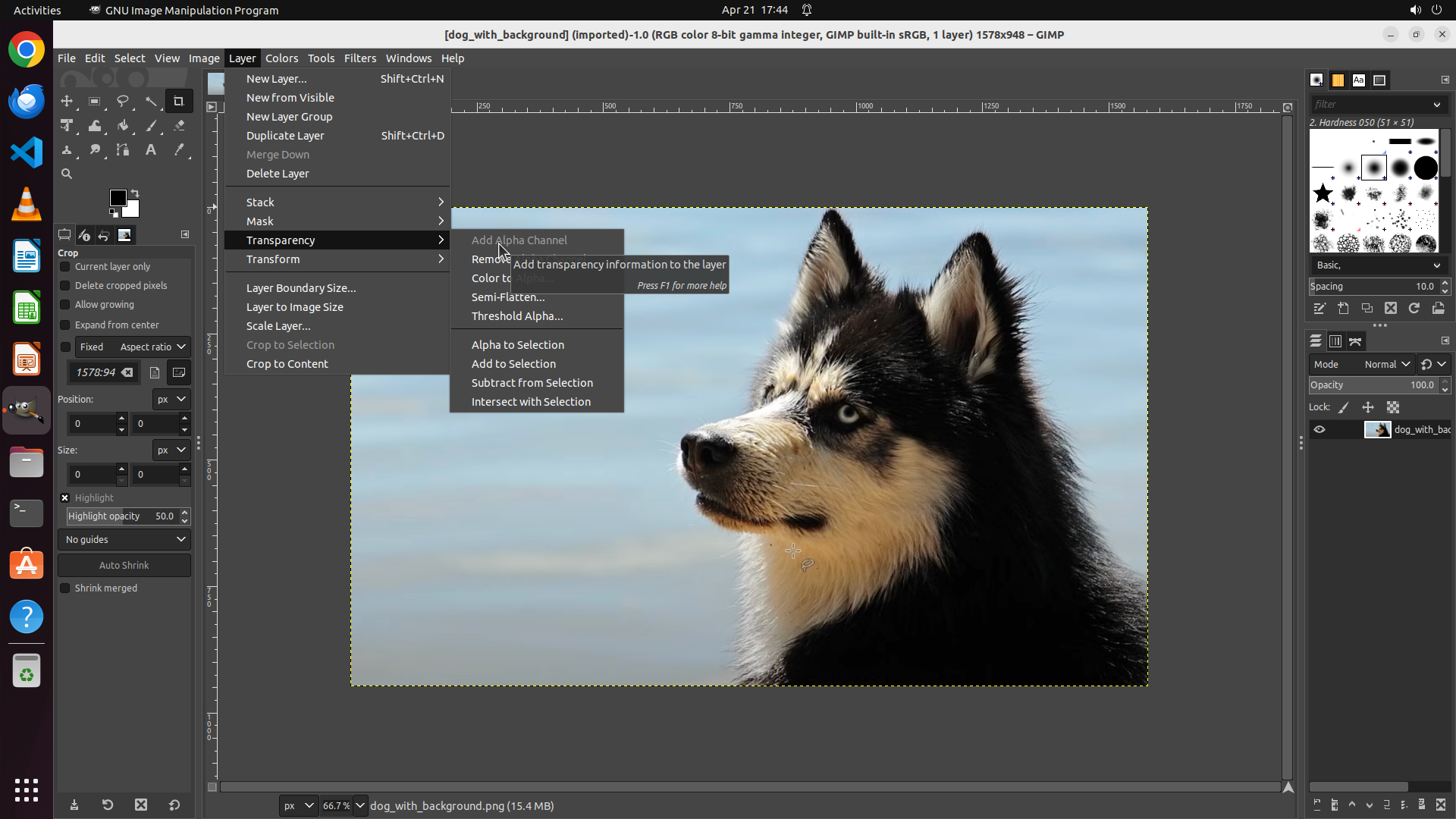Open the Fixed Aspect ratio dropdown

click(x=152, y=347)
